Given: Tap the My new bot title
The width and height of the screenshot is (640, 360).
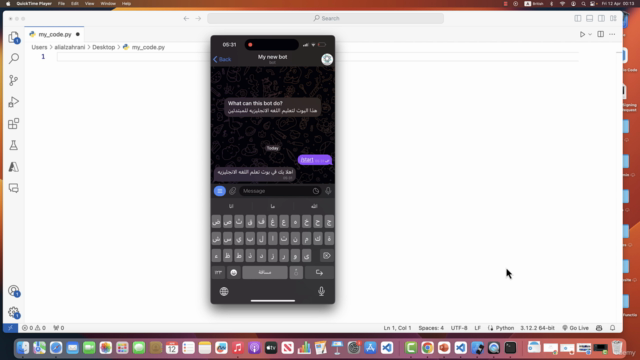Looking at the screenshot, I should tap(272, 57).
